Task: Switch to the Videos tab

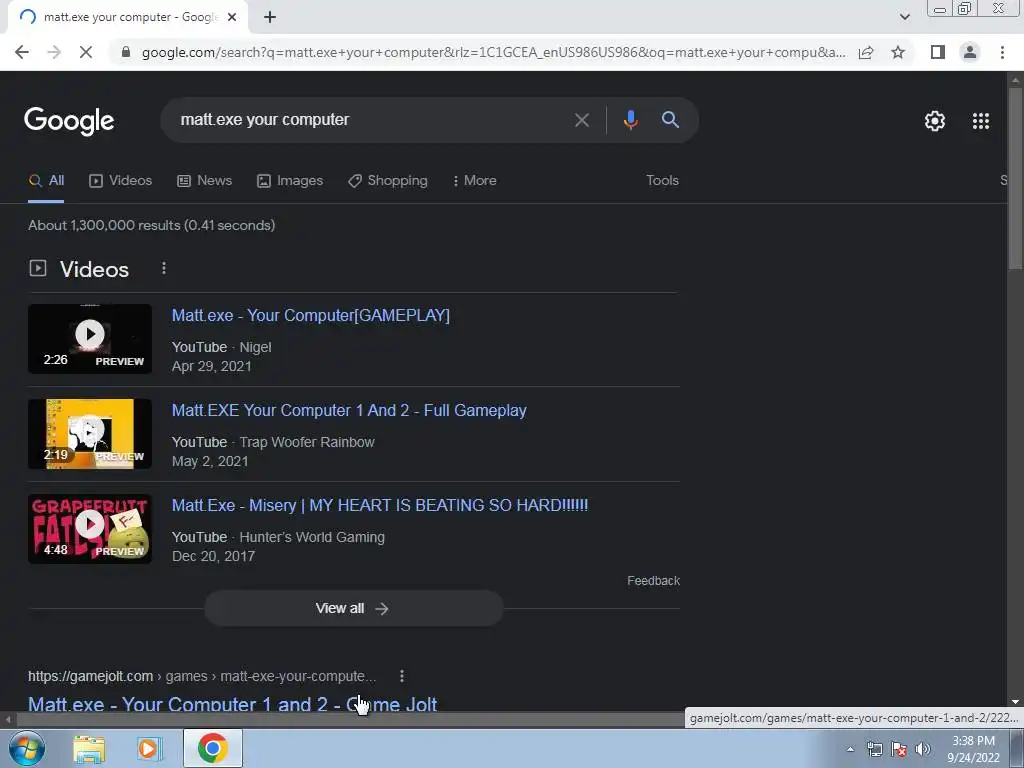Action: pyautogui.click(x=121, y=180)
